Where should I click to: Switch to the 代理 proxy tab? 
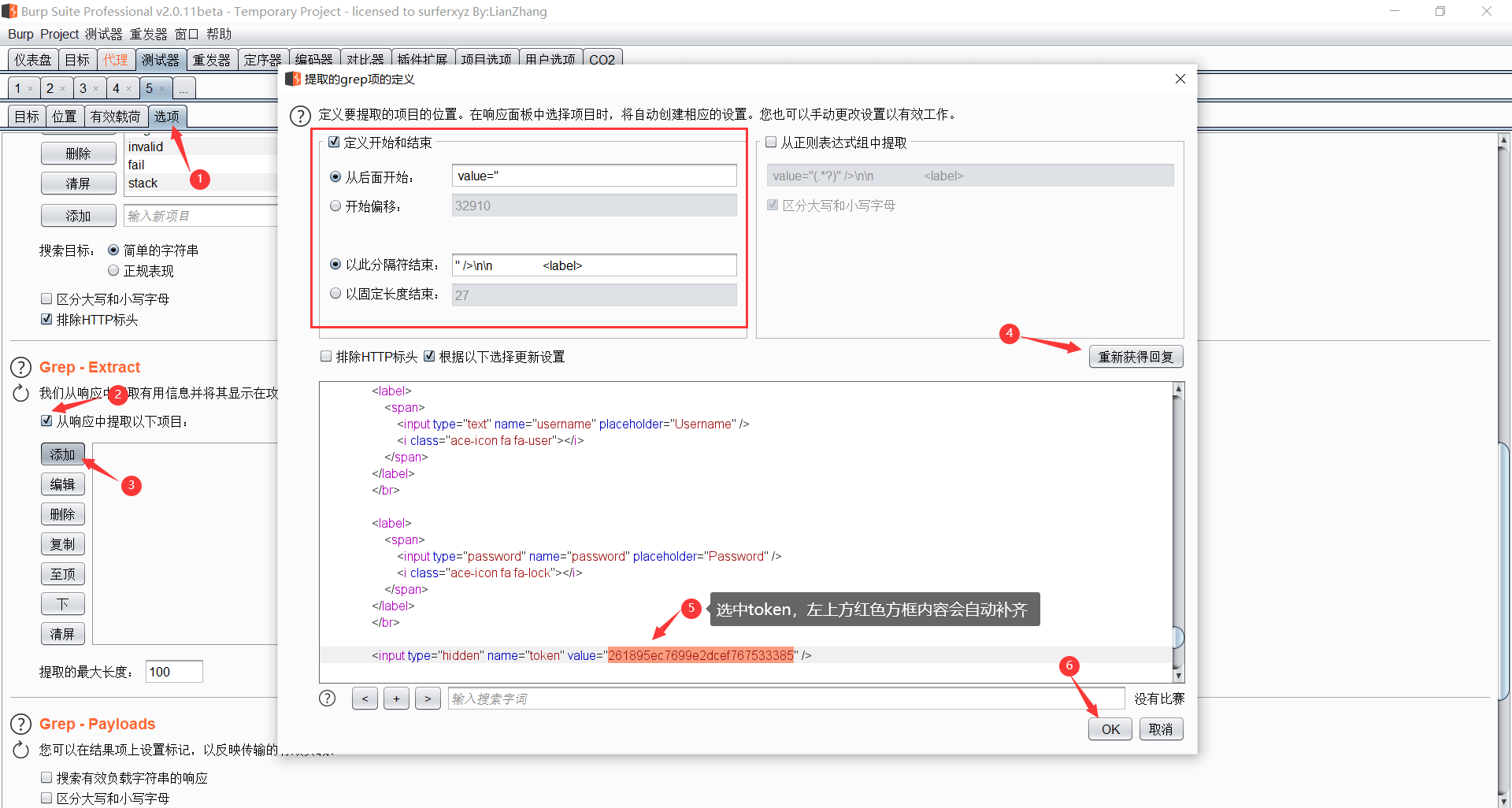tap(116, 60)
